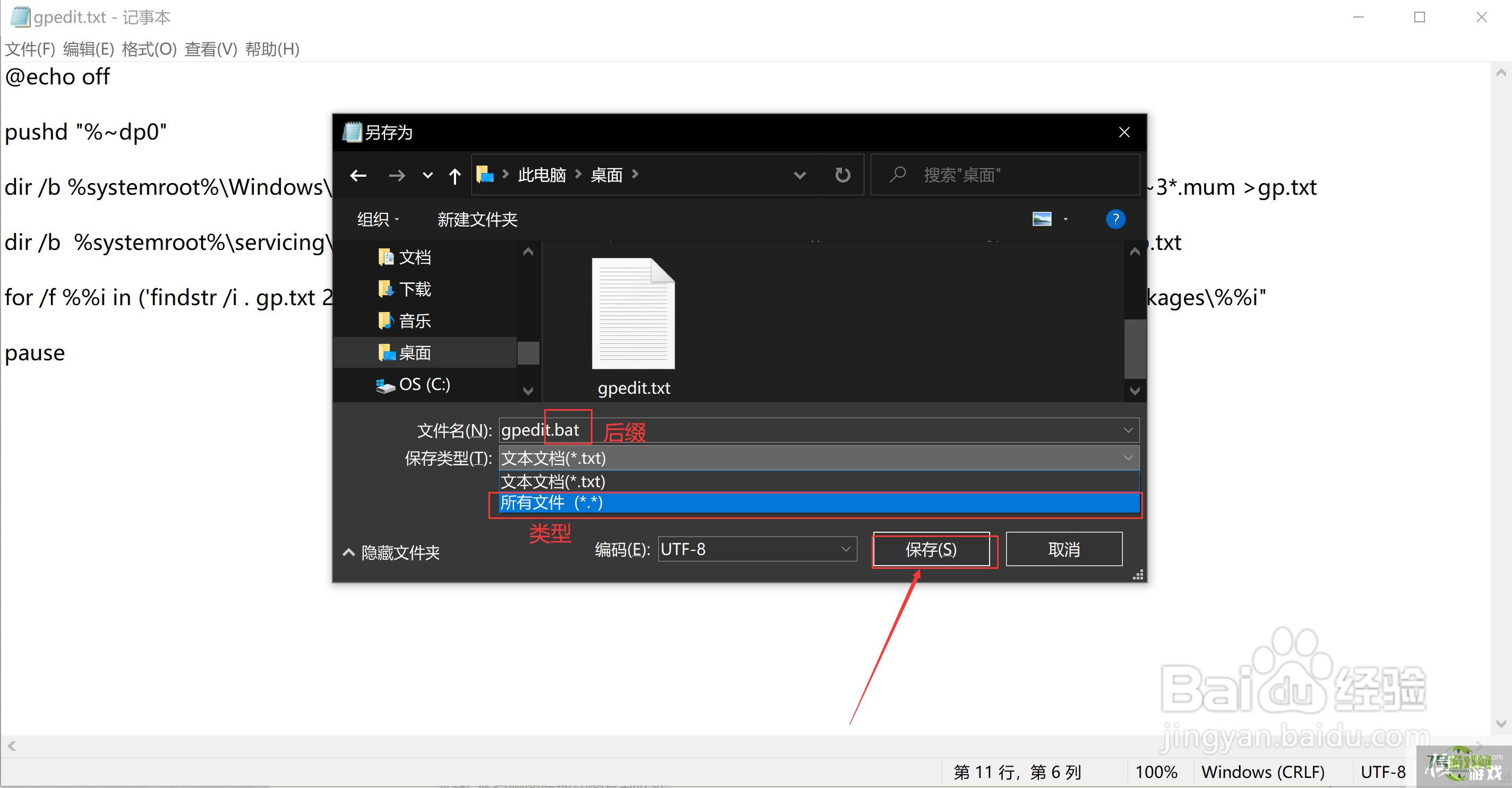Open Notepad 查看(V) menu
This screenshot has height=788, width=1512.
[x=211, y=49]
